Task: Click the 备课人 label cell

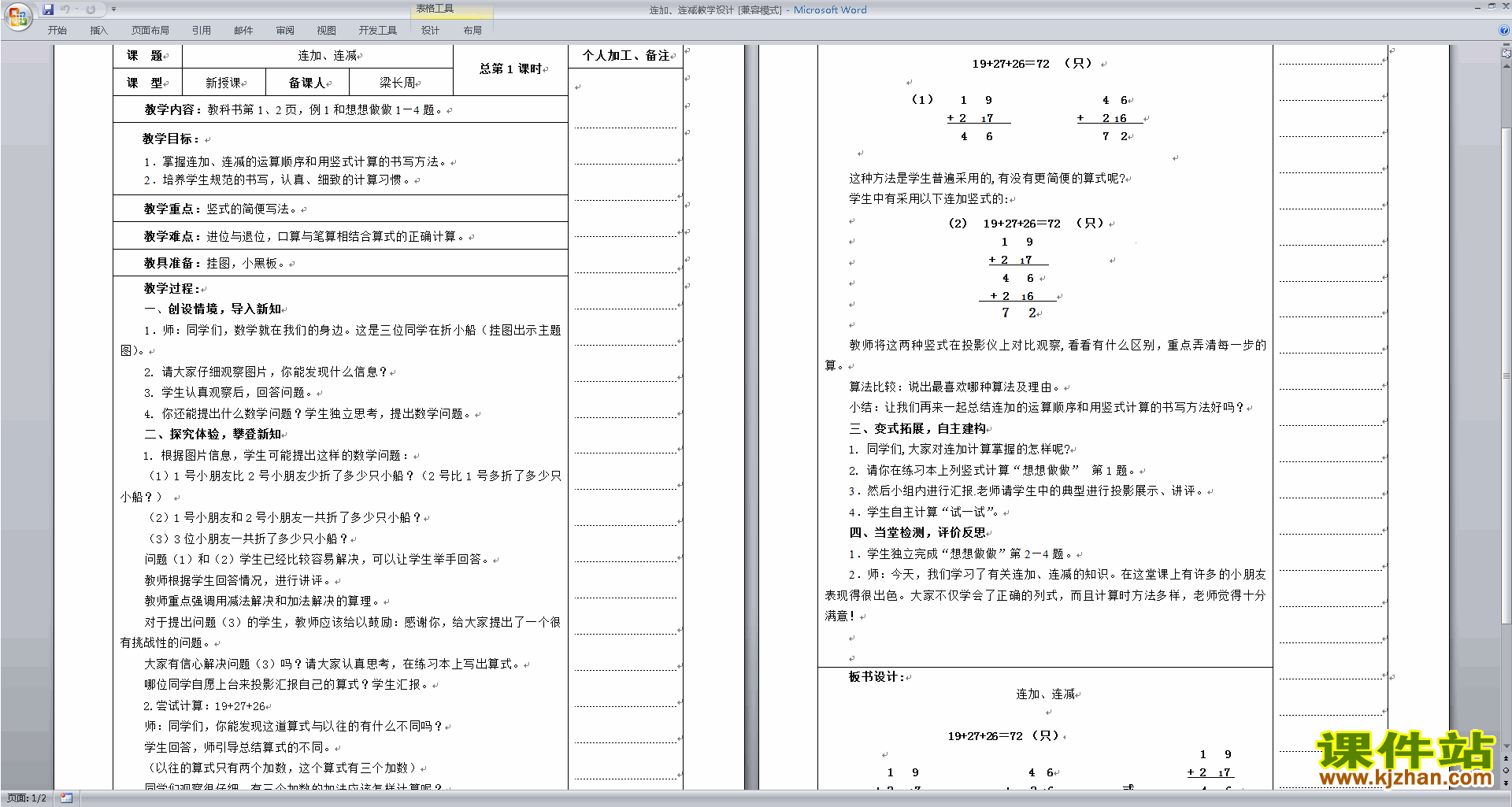Action: (306, 83)
